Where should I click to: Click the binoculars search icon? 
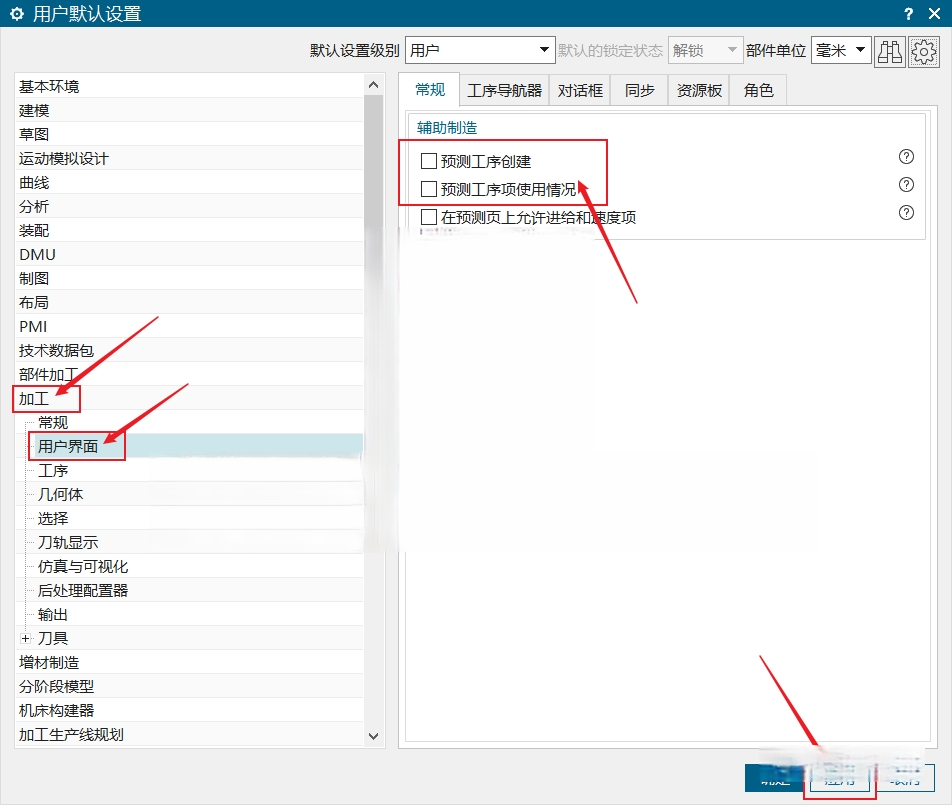(889, 51)
